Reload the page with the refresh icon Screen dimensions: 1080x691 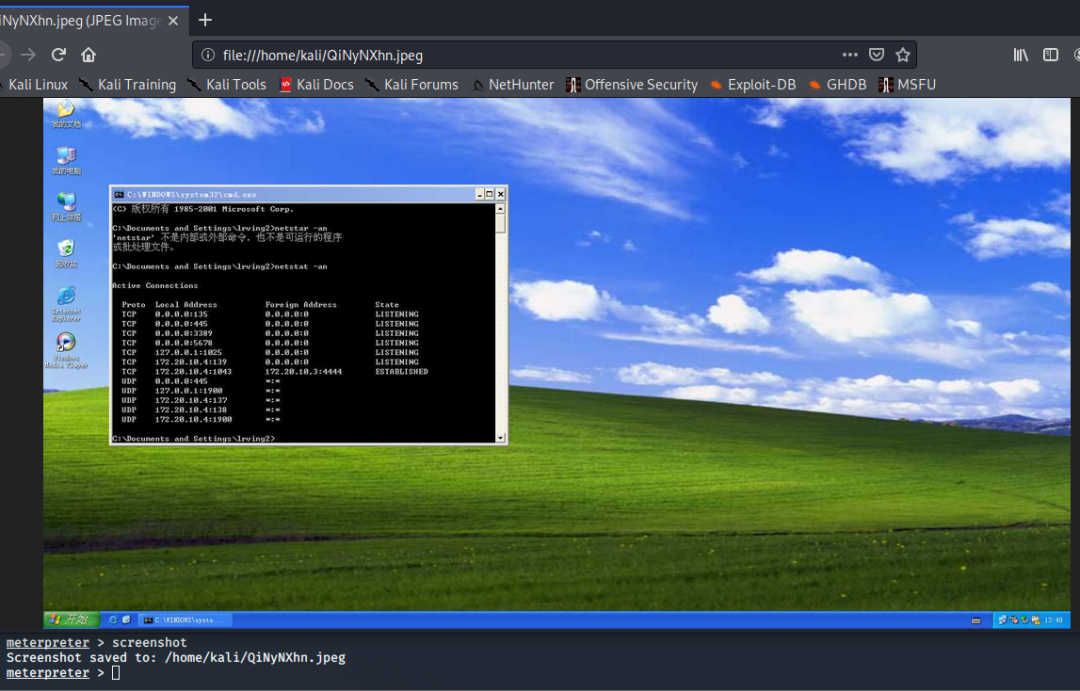[59, 54]
